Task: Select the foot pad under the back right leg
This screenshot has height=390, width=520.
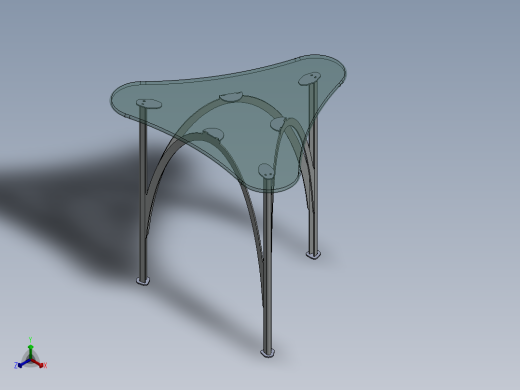Action: (313, 255)
